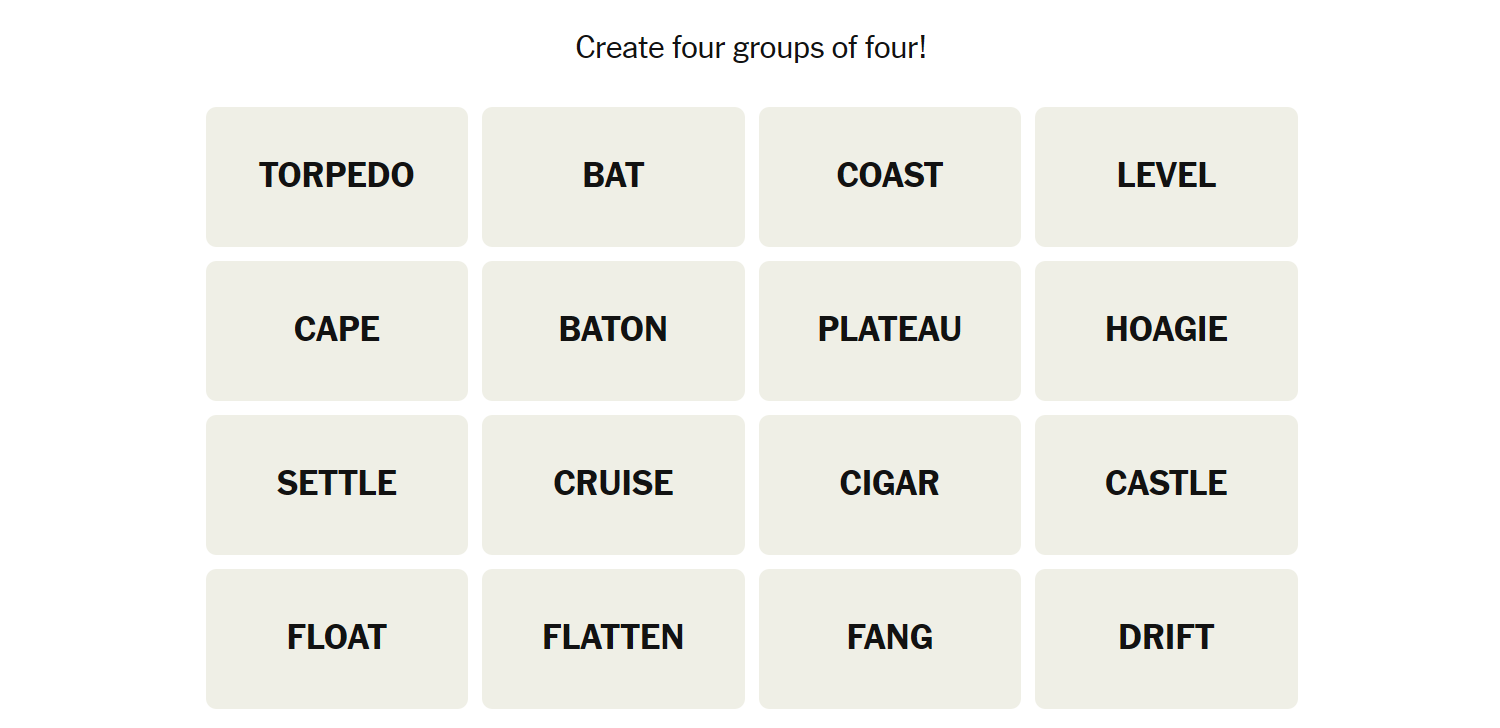The image size is (1500, 728).
Task: Select the LEVEL tile
Action: pos(1166,176)
